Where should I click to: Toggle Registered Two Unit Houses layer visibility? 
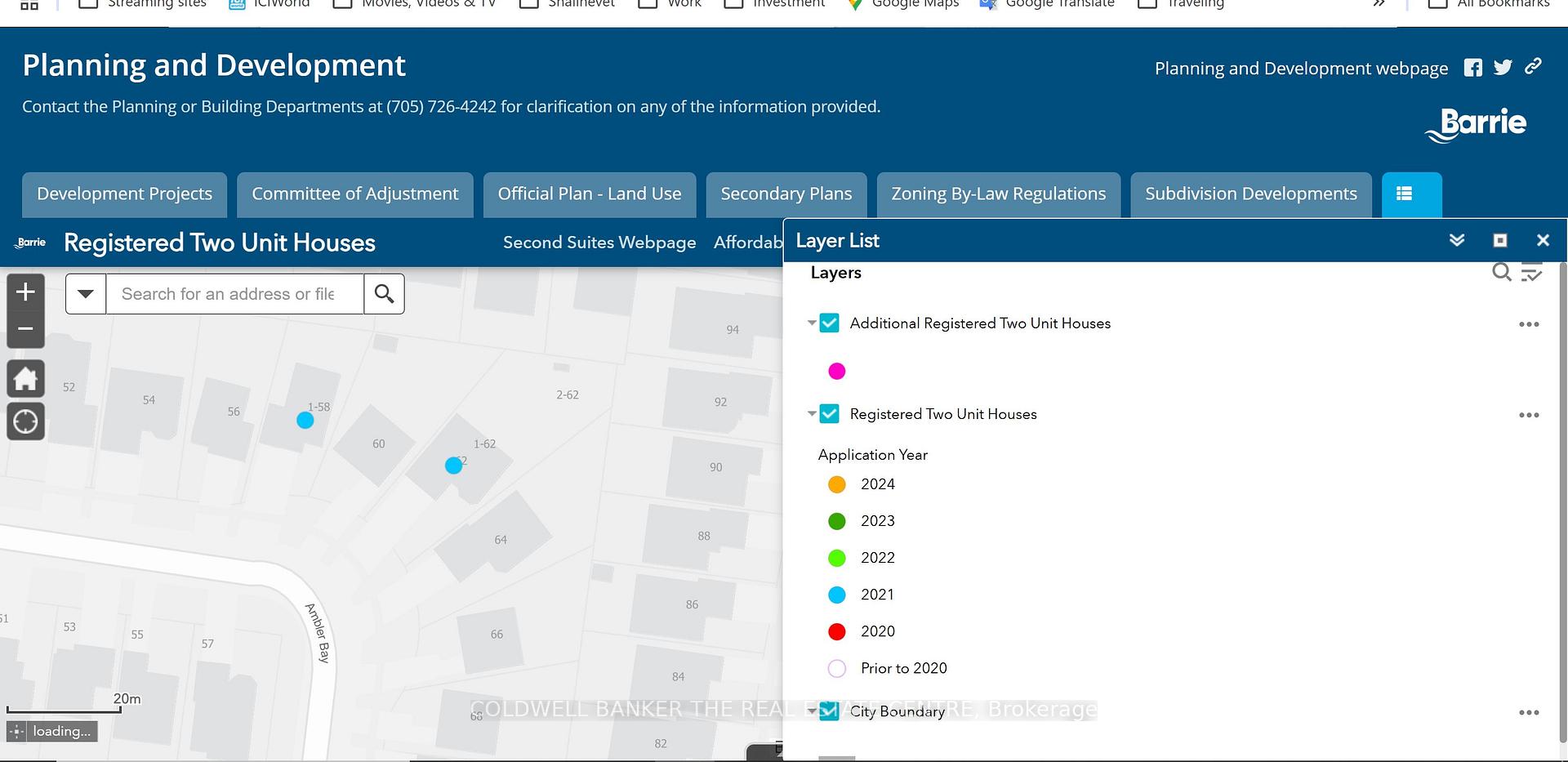pyautogui.click(x=829, y=414)
